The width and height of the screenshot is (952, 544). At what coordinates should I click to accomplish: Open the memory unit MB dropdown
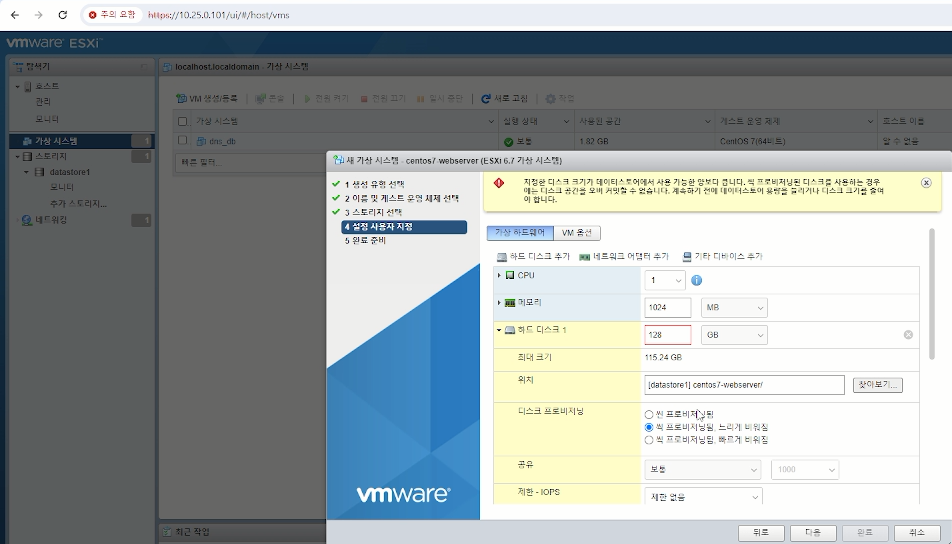tap(734, 308)
